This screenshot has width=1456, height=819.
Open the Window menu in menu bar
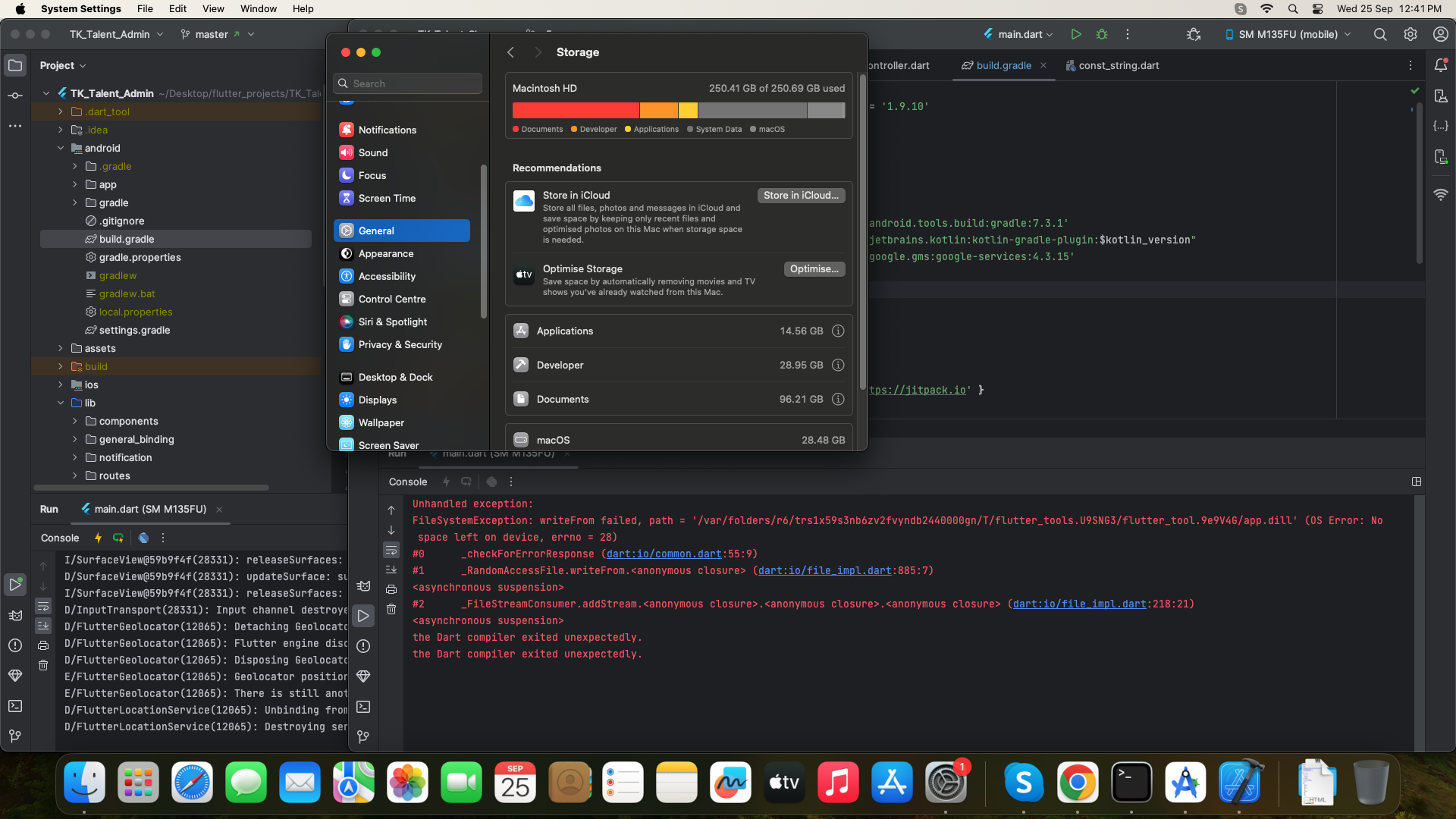click(259, 9)
